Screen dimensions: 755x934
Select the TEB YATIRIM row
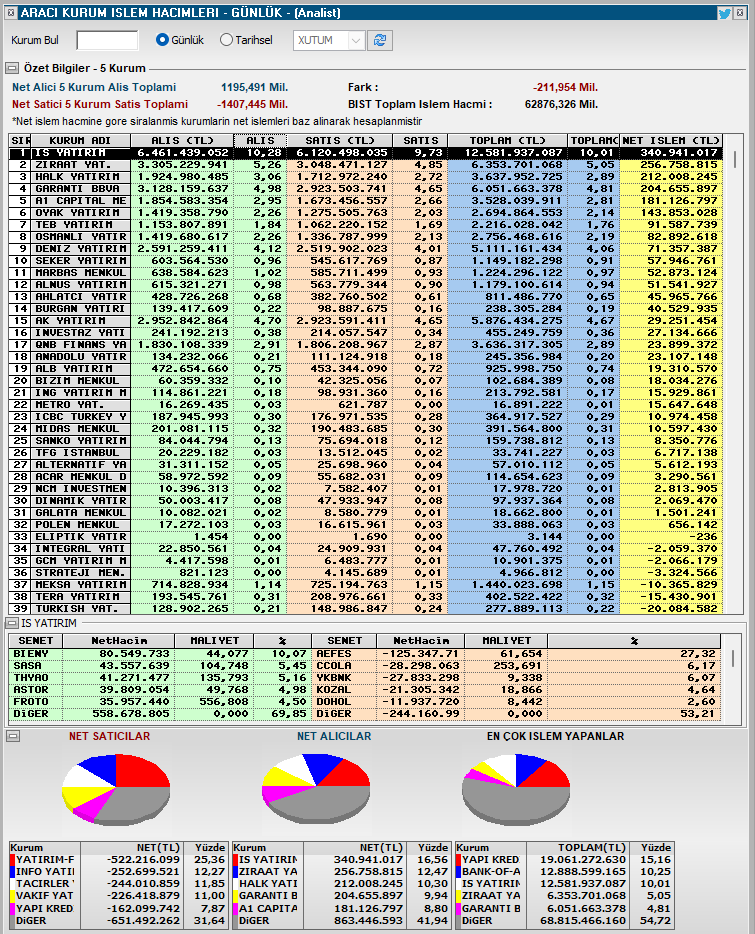coord(365,225)
